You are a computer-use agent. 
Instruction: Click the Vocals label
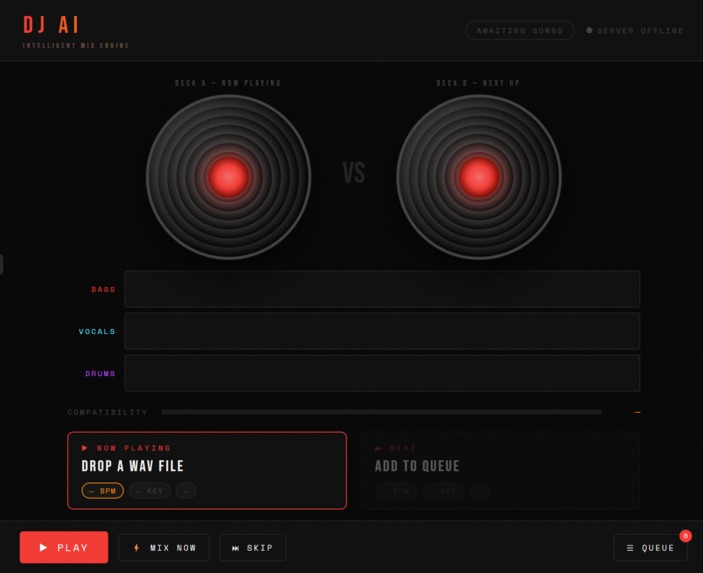coord(97,331)
